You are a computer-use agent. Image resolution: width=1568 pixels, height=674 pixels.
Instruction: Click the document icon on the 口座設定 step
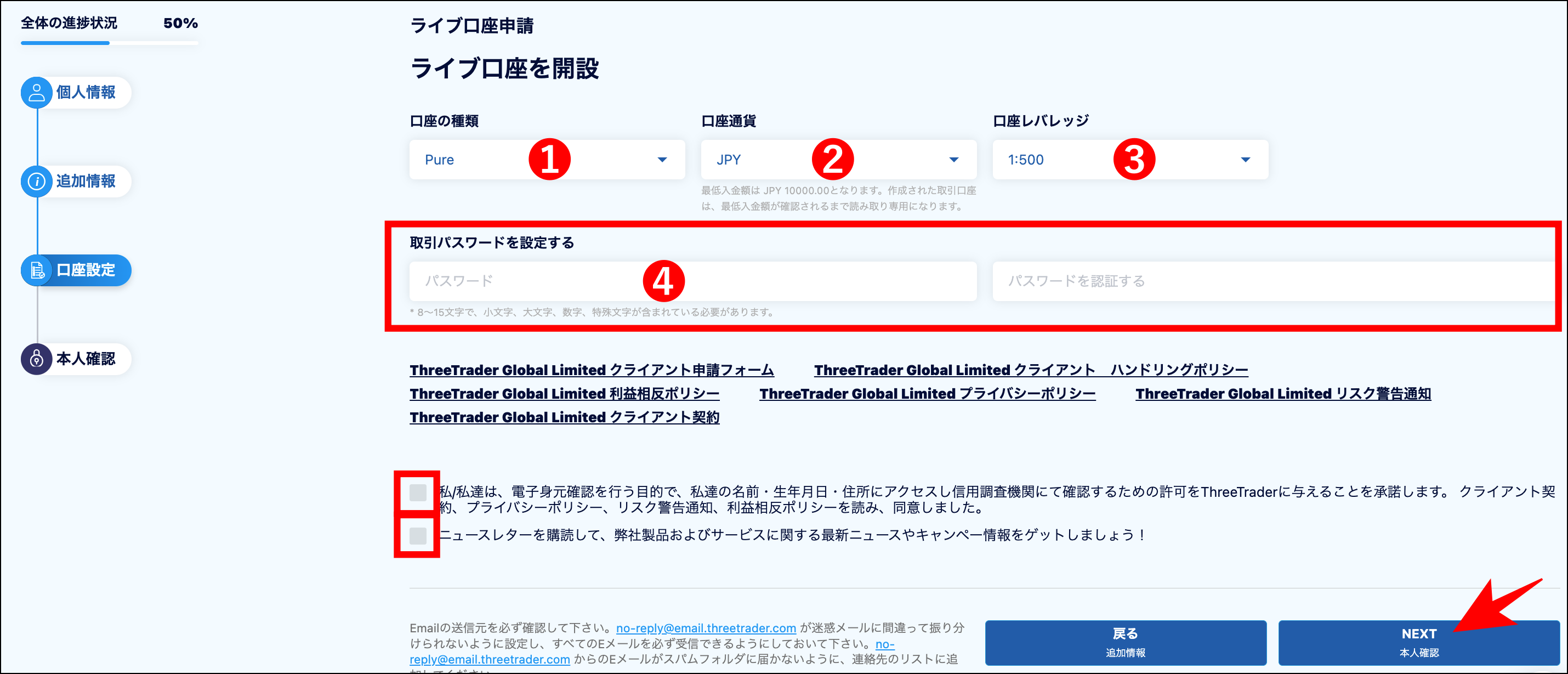coord(37,270)
